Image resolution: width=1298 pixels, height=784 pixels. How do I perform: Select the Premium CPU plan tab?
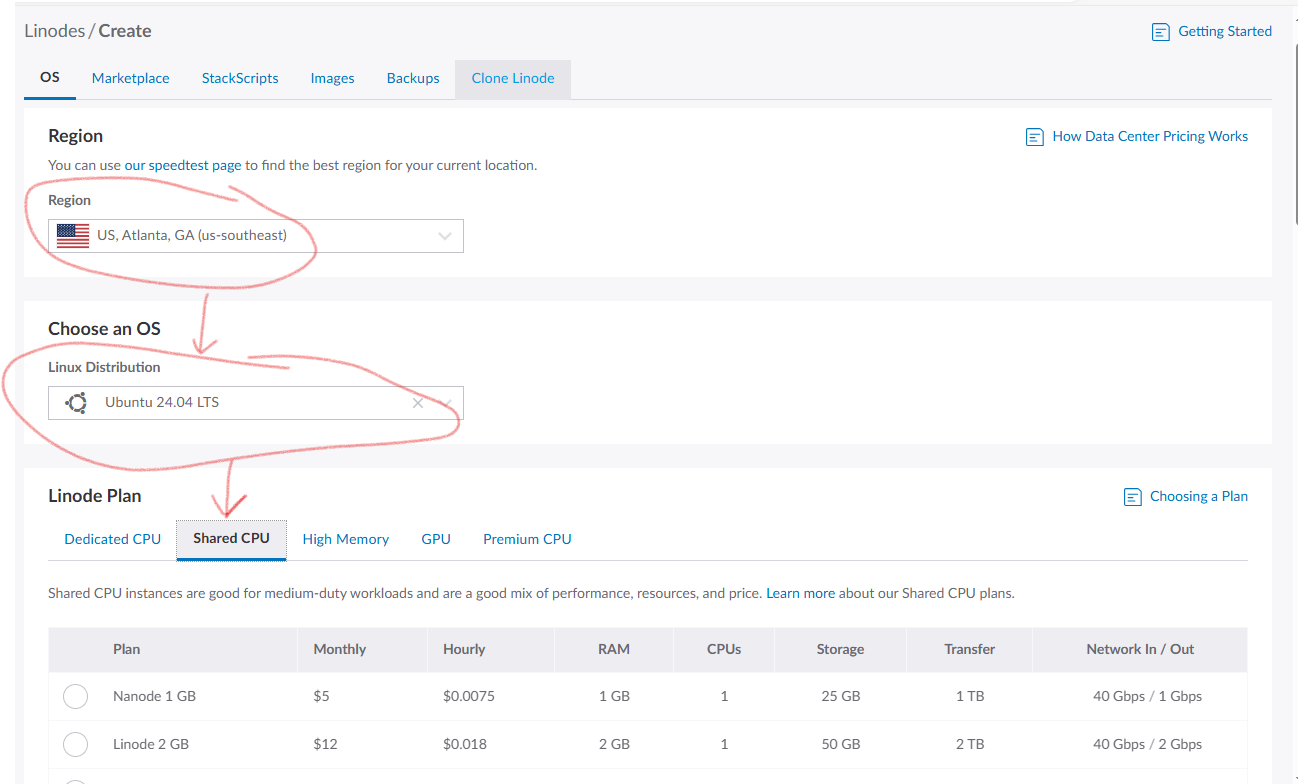coord(527,539)
